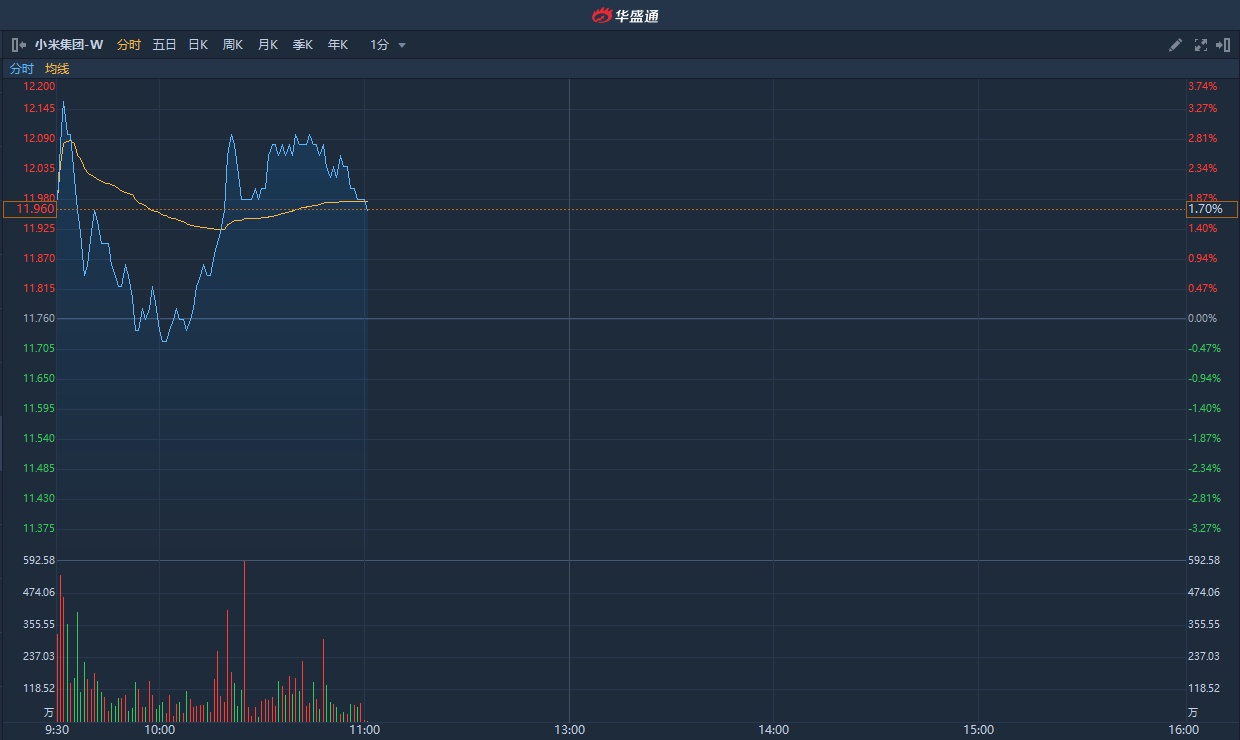Click the pencil drawing tool icon

[1176, 45]
